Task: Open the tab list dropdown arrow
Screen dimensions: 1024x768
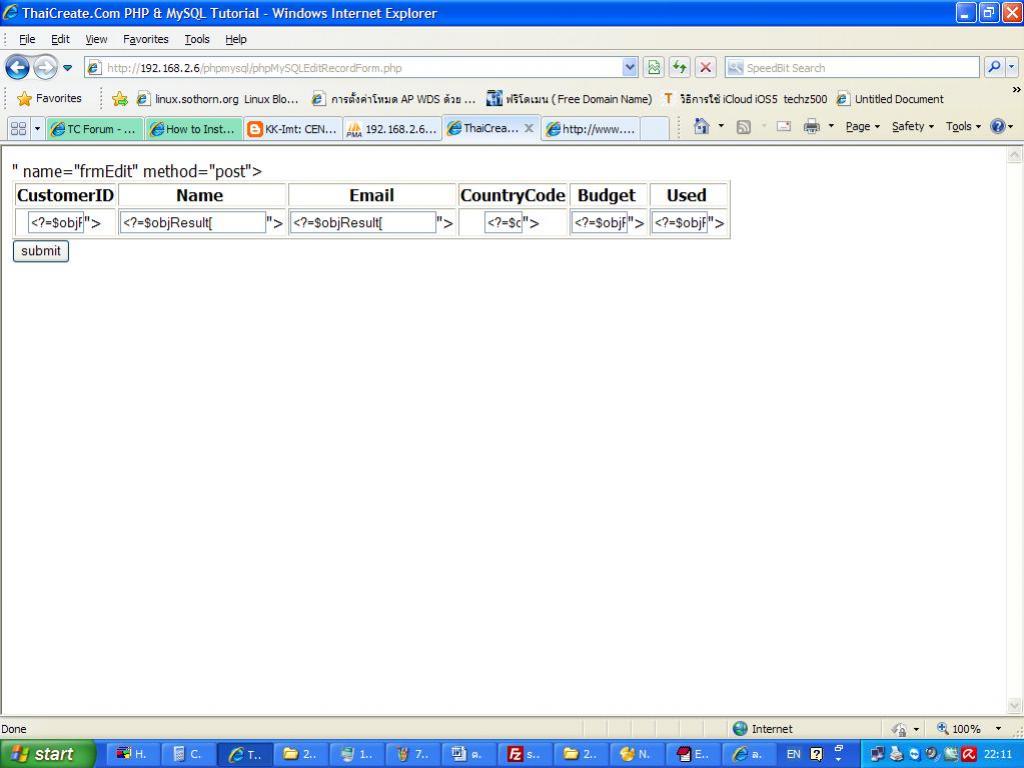Action: point(37,129)
